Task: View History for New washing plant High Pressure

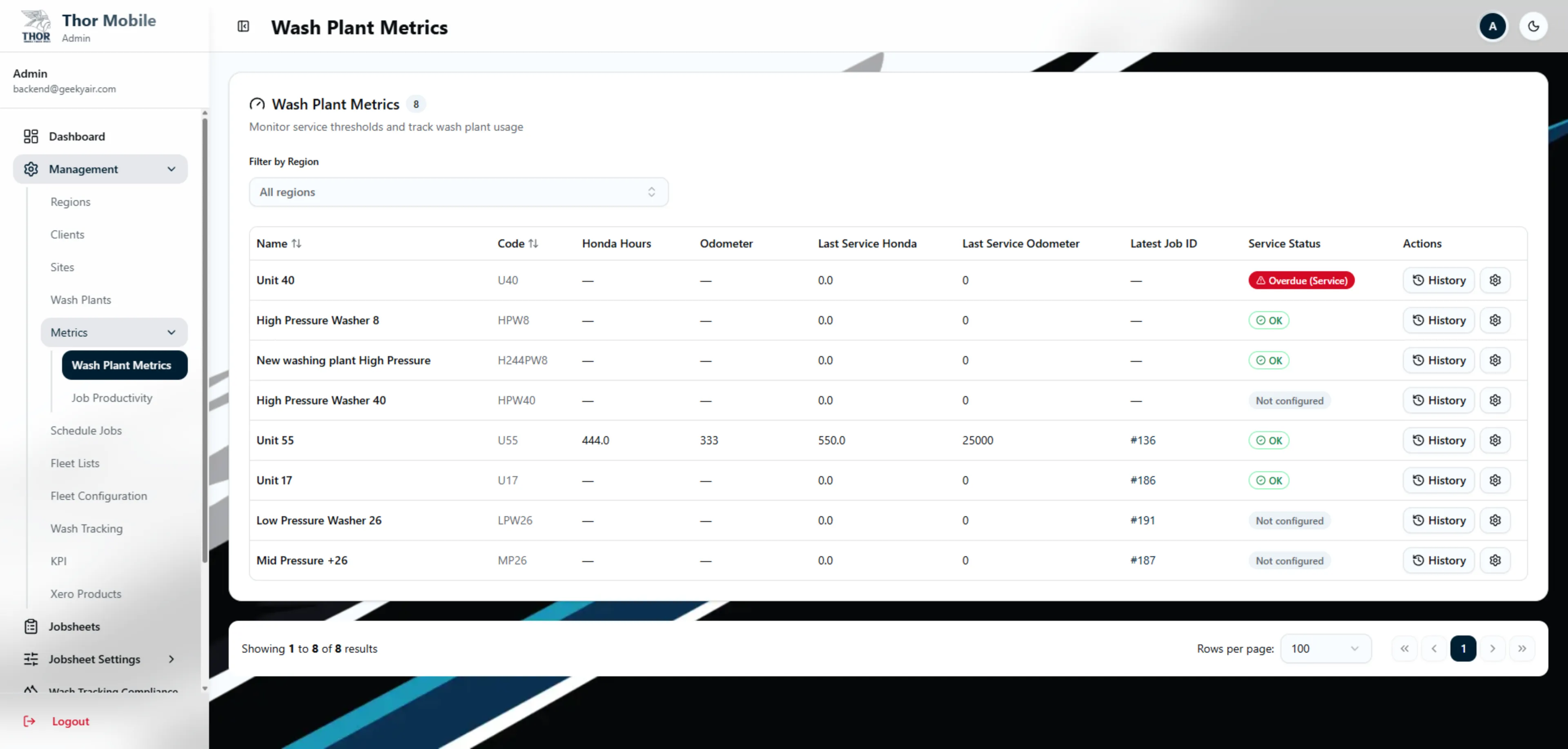Action: [1438, 361]
